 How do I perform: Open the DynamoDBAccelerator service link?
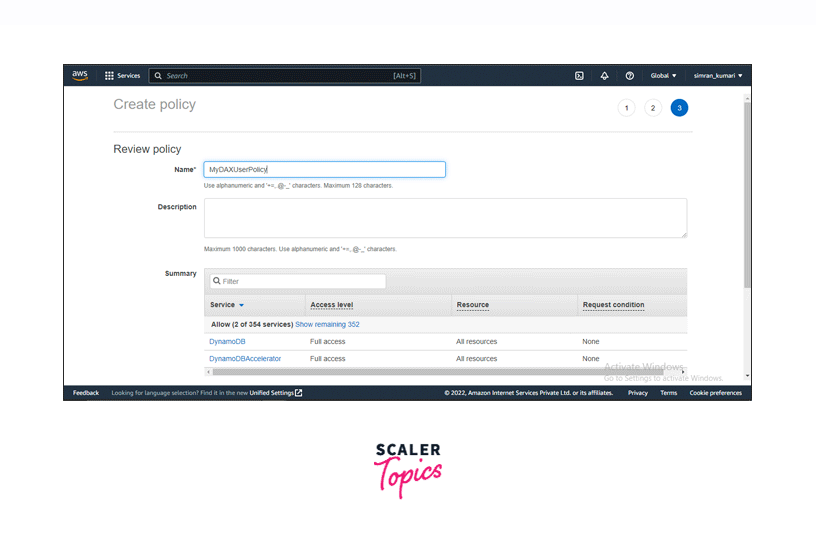click(x=245, y=358)
